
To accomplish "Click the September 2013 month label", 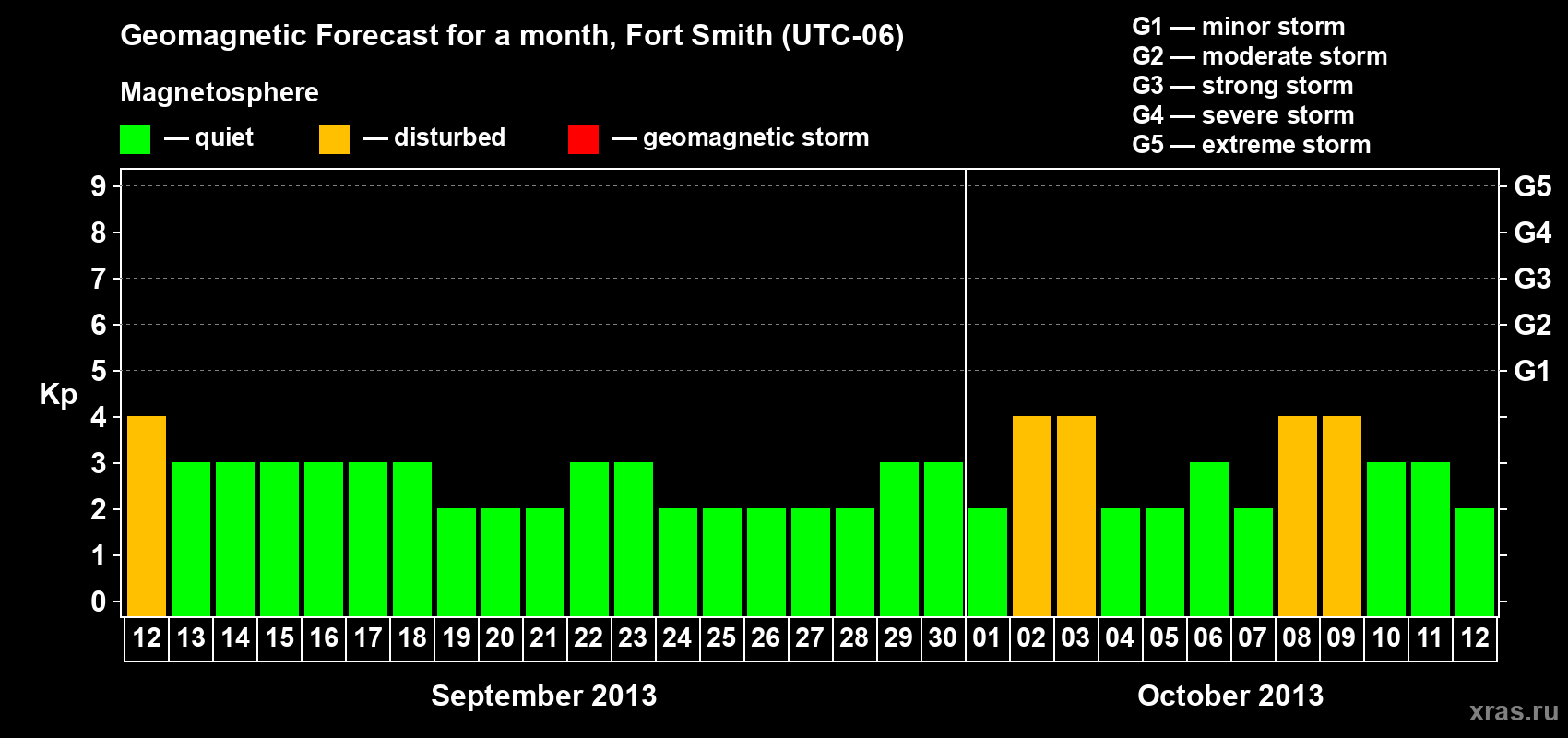I will point(544,696).
